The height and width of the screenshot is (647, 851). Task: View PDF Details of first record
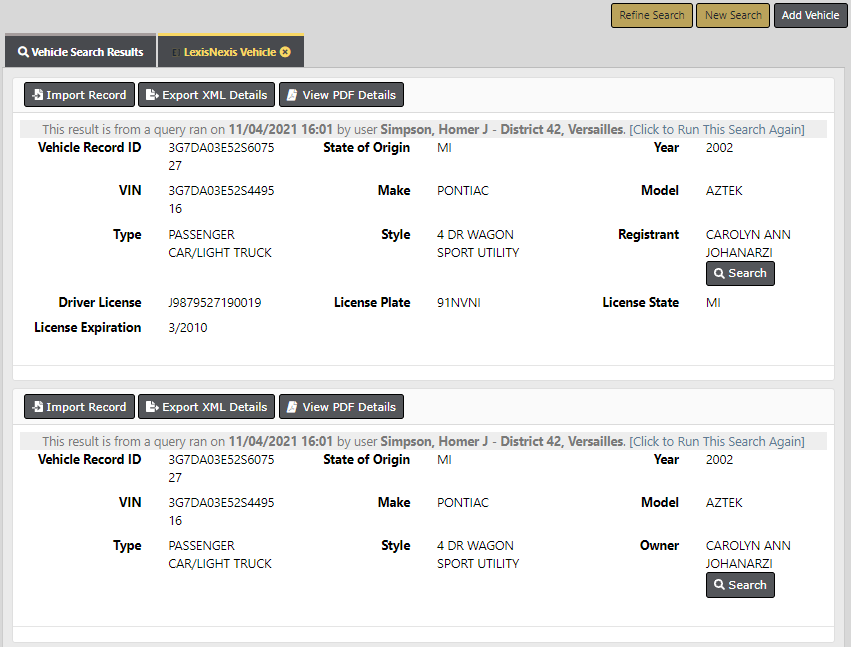[x=341, y=95]
